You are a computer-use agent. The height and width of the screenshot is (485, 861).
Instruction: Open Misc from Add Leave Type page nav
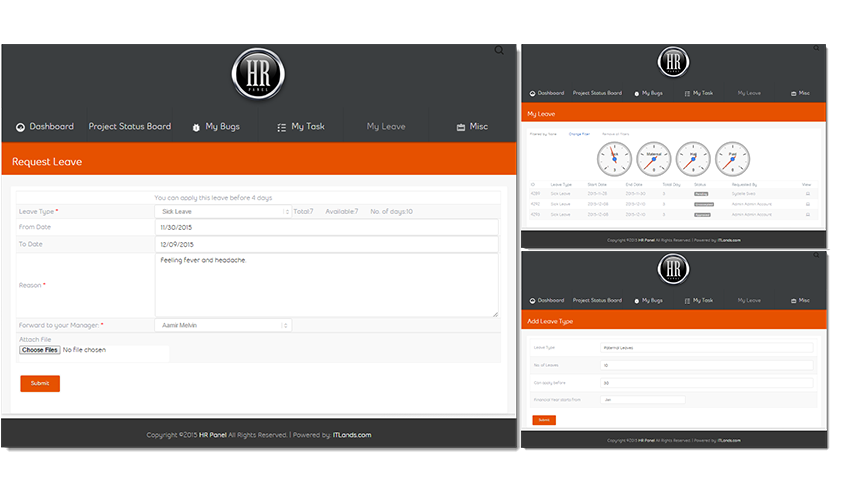(800, 300)
